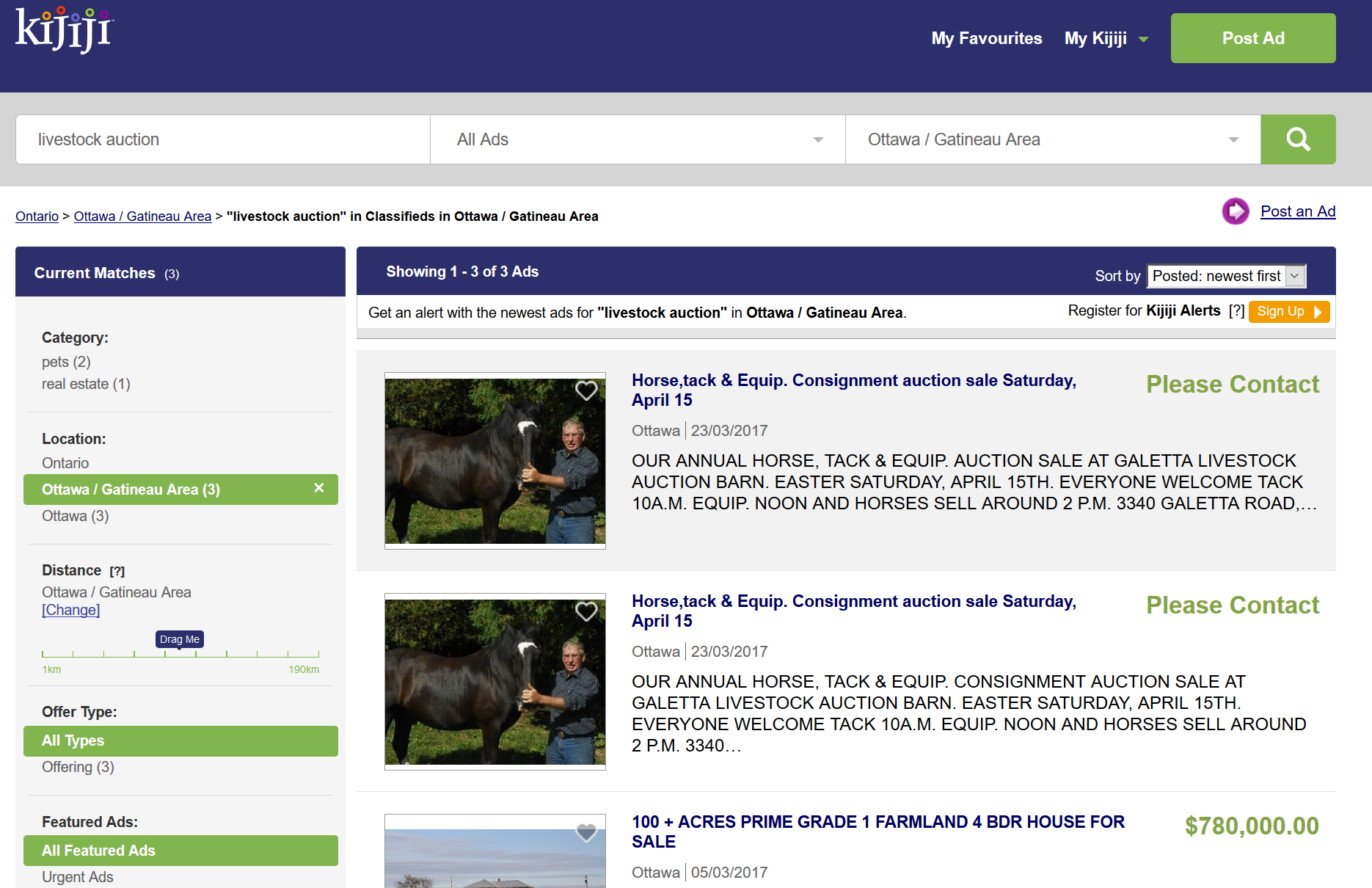Favourite the second horse auction ad heart
The width and height of the screenshot is (1372, 888).
[x=586, y=611]
